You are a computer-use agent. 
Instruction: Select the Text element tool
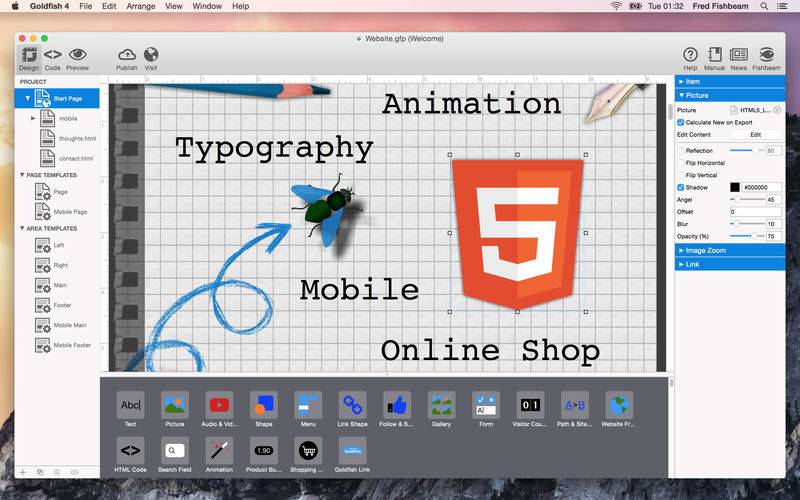pos(130,405)
